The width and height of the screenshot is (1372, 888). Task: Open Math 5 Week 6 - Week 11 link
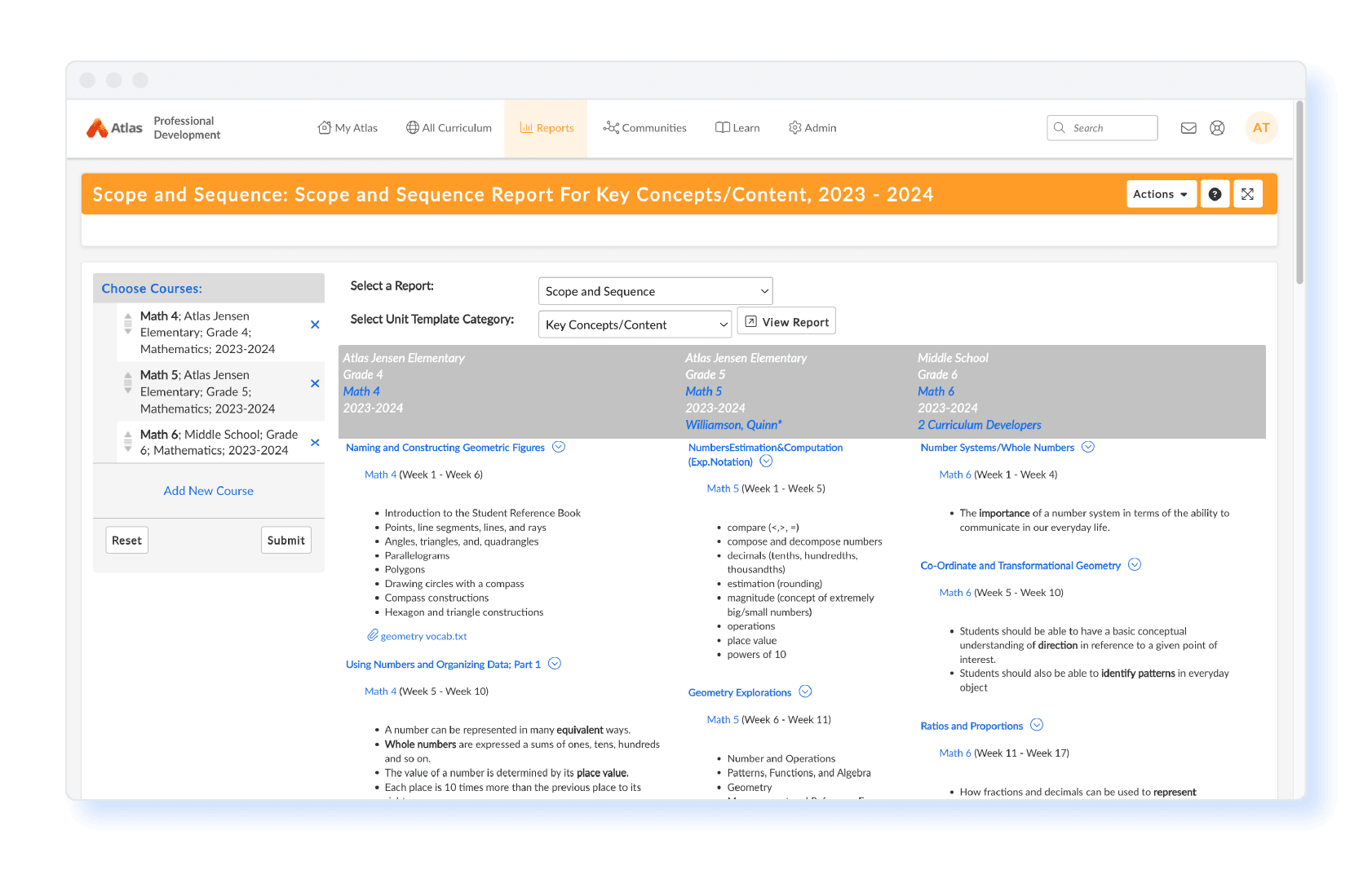pyautogui.click(x=723, y=720)
